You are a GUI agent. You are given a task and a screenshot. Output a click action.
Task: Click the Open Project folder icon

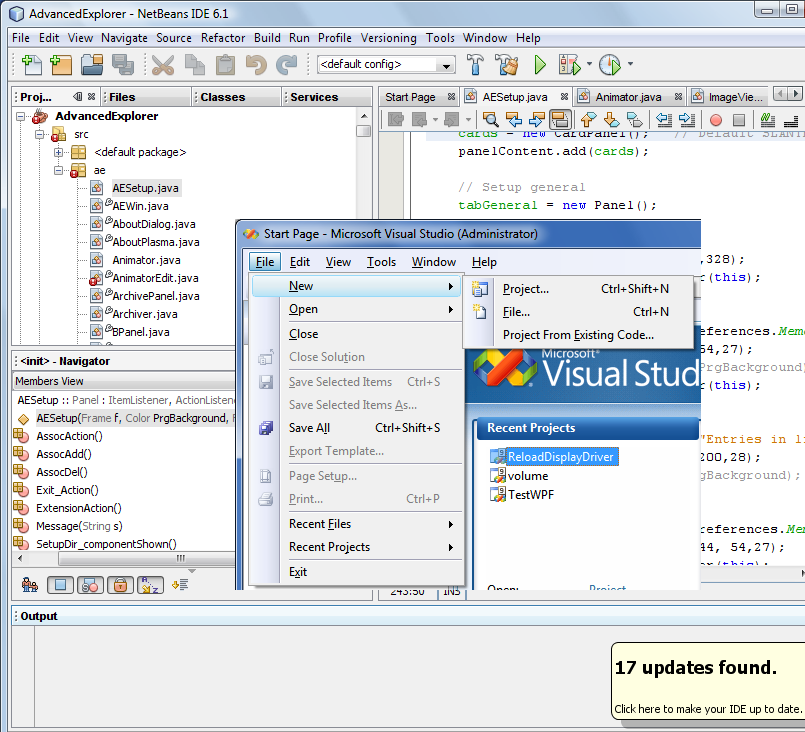coord(92,65)
